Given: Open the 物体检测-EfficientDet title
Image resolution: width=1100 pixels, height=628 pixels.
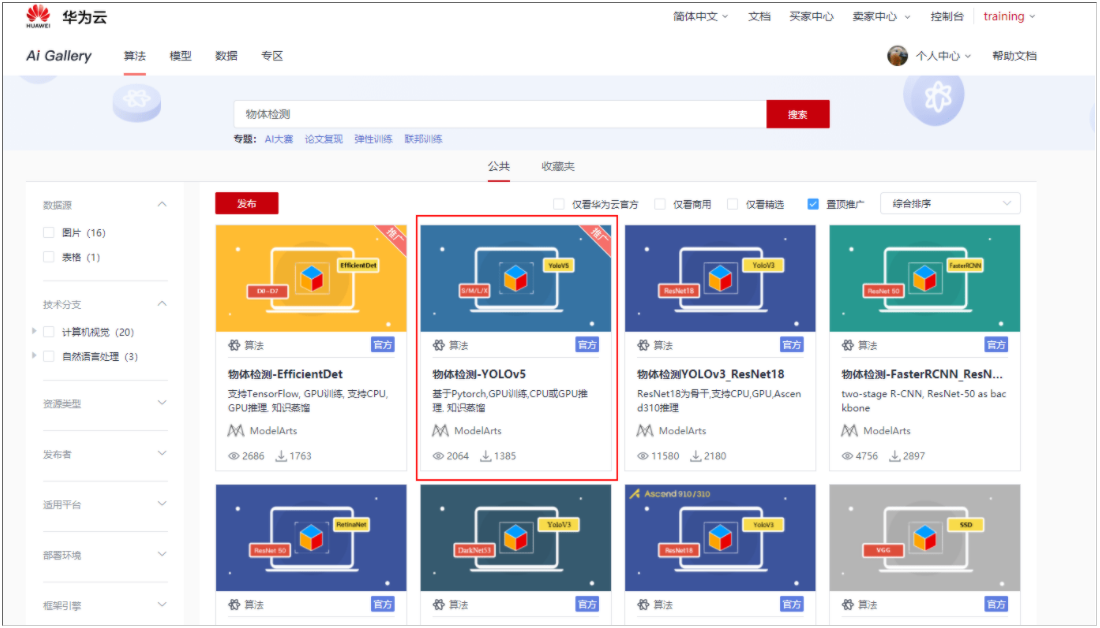Looking at the screenshot, I should pyautogui.click(x=285, y=375).
